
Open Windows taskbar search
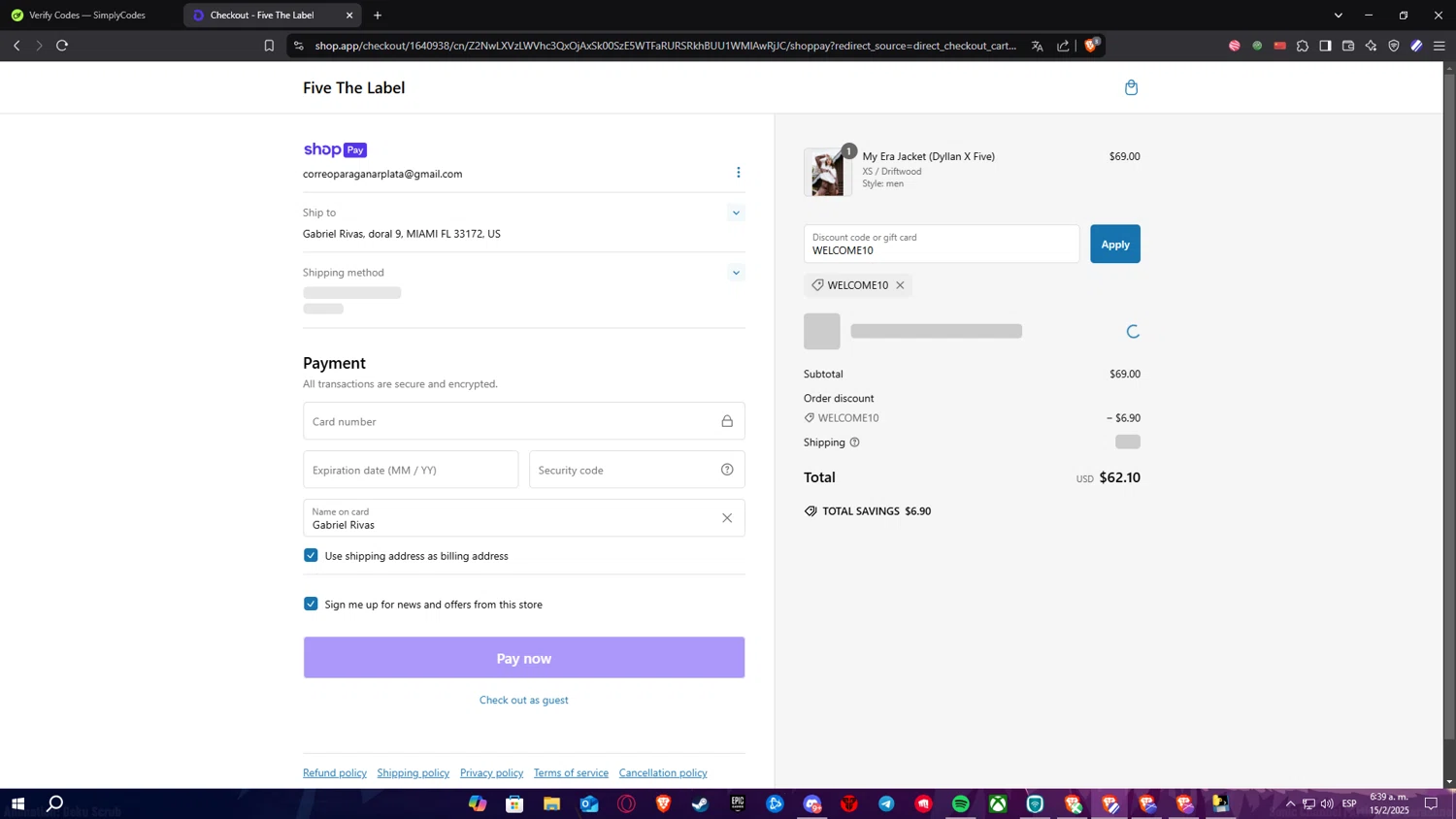click(55, 803)
